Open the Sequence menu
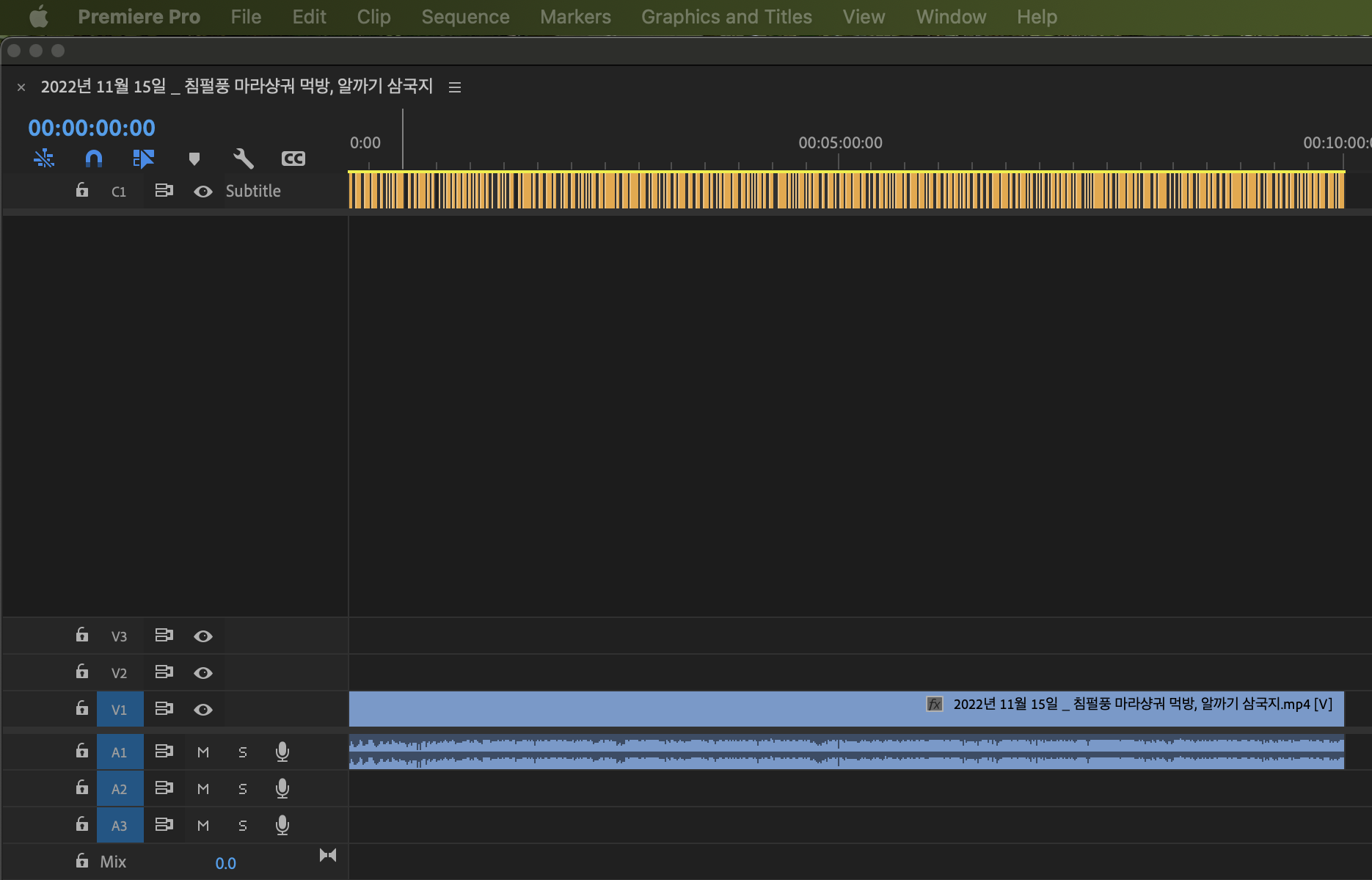Viewport: 1372px width, 880px height. click(x=465, y=16)
